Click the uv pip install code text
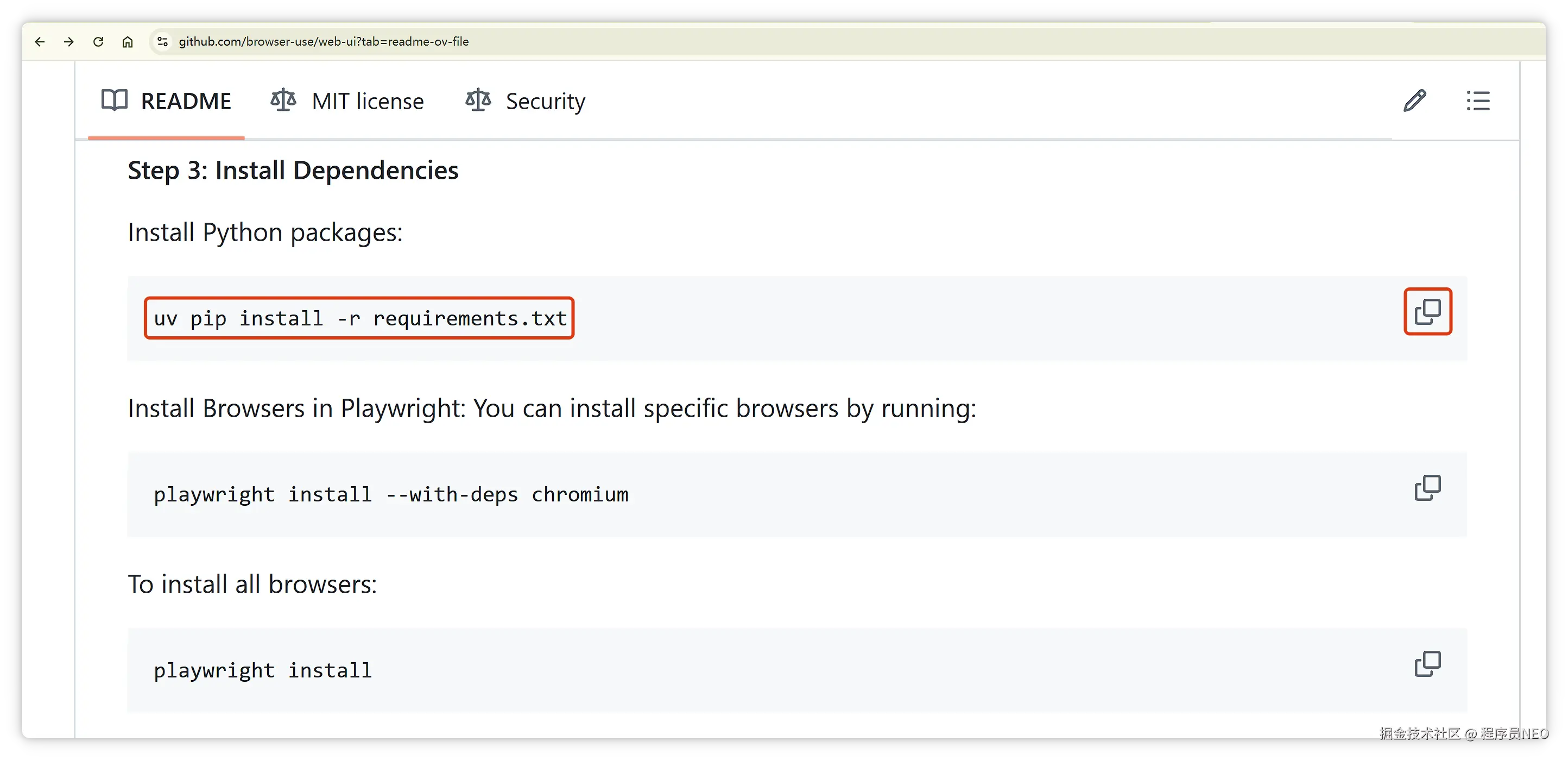Image resolution: width=1568 pixels, height=760 pixels. point(360,318)
